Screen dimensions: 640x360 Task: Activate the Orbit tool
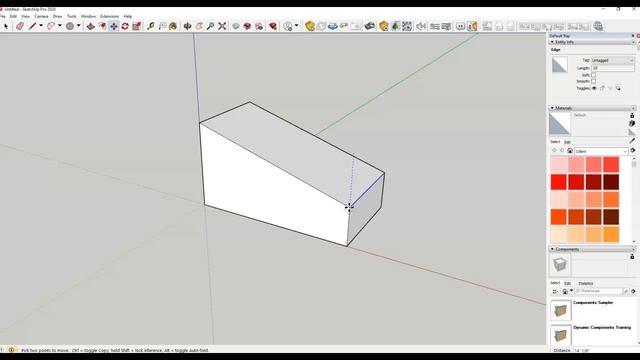coord(187,26)
